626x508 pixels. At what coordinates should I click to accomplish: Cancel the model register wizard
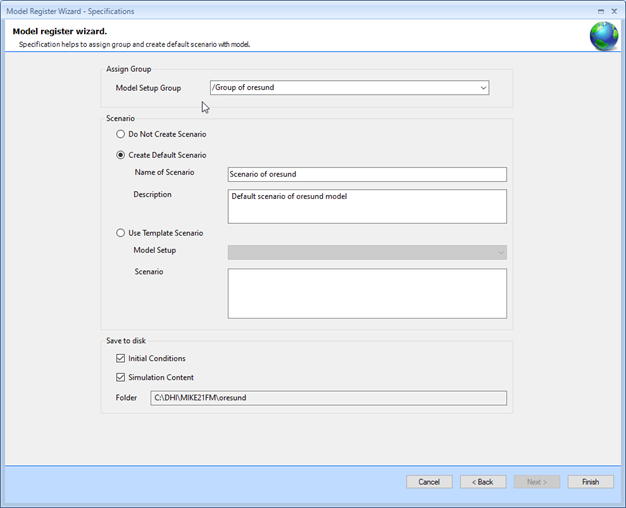tap(429, 482)
